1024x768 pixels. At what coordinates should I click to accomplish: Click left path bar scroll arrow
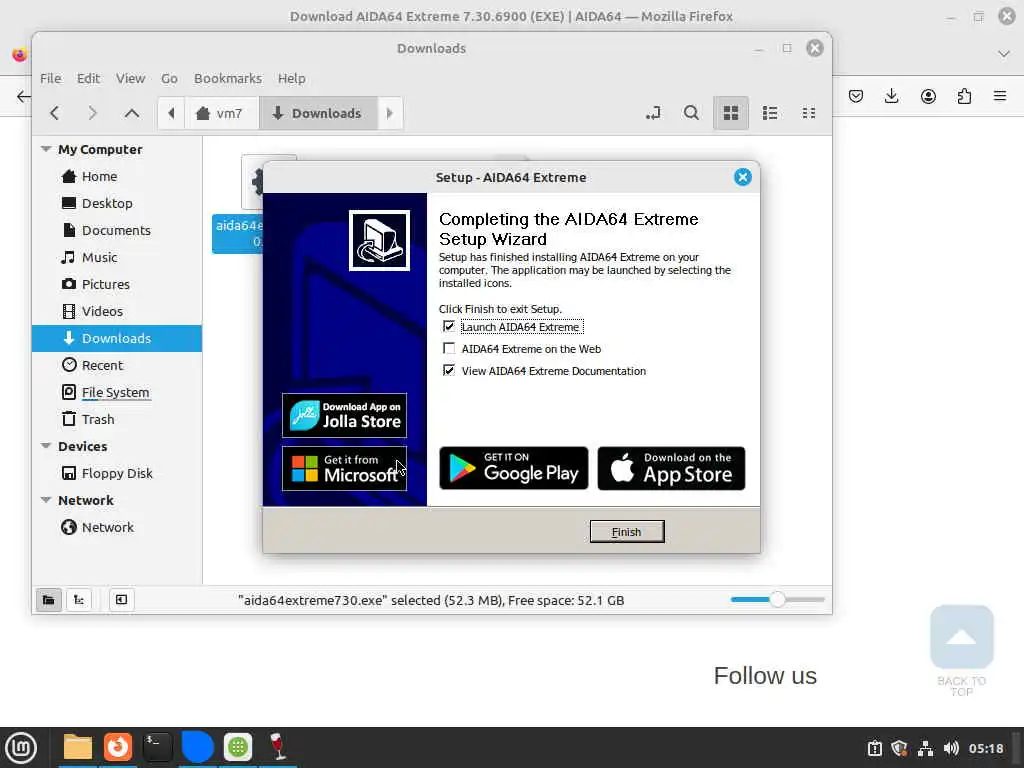click(x=171, y=113)
